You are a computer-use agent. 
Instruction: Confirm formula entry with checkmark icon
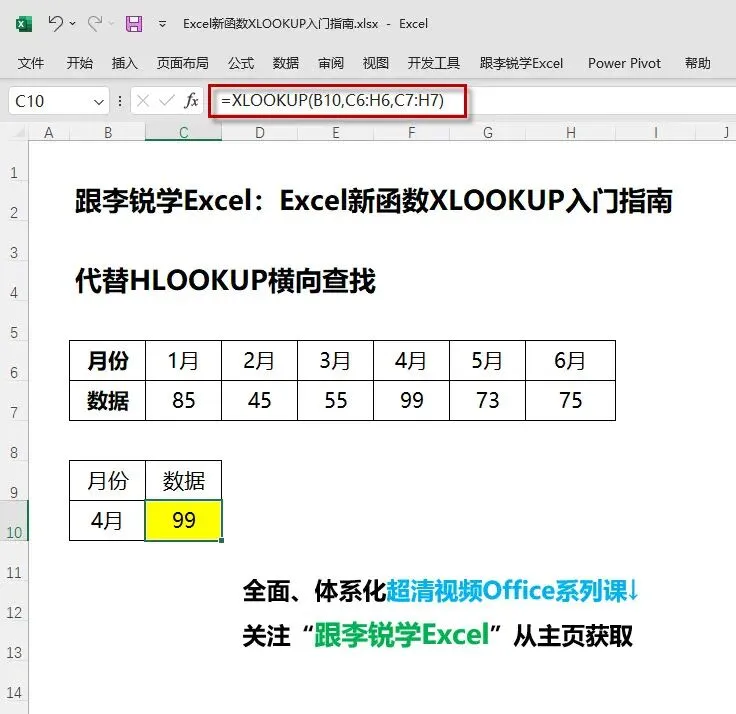tap(167, 100)
